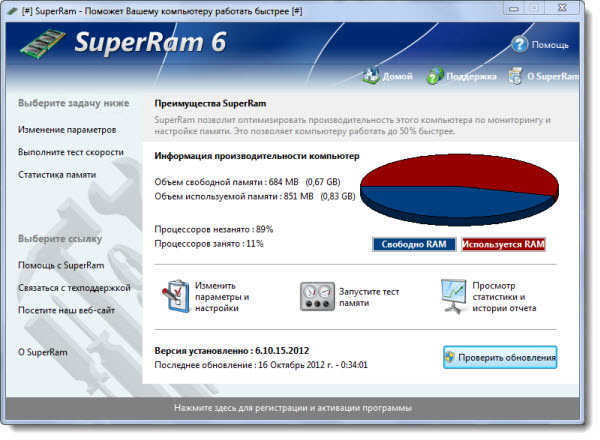Close the SuperRam window
The height and width of the screenshot is (440, 600).
pos(562,8)
